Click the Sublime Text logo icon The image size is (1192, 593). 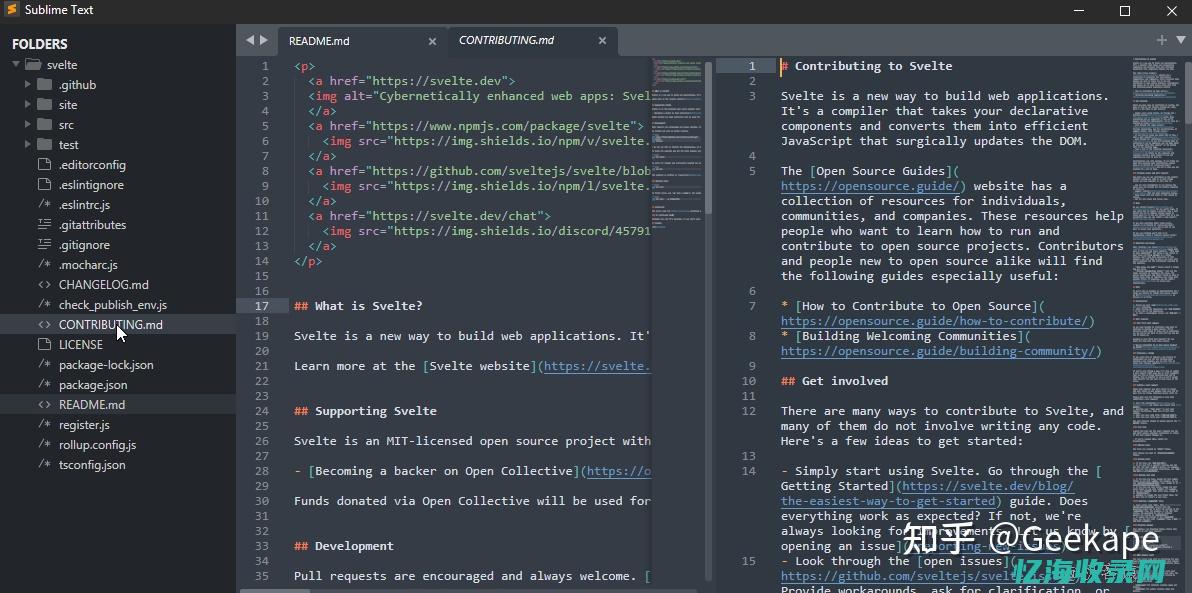tap(13, 10)
